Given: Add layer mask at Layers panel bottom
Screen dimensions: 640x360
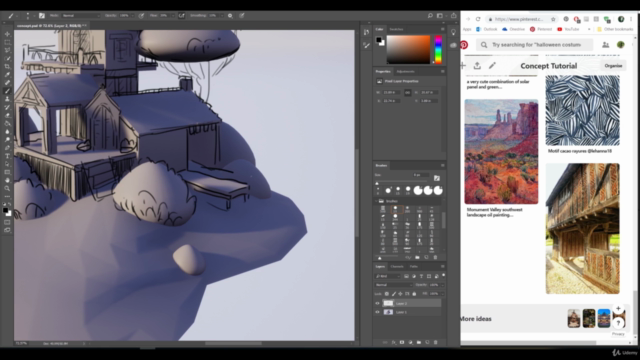Looking at the screenshot, I should [x=402, y=342].
